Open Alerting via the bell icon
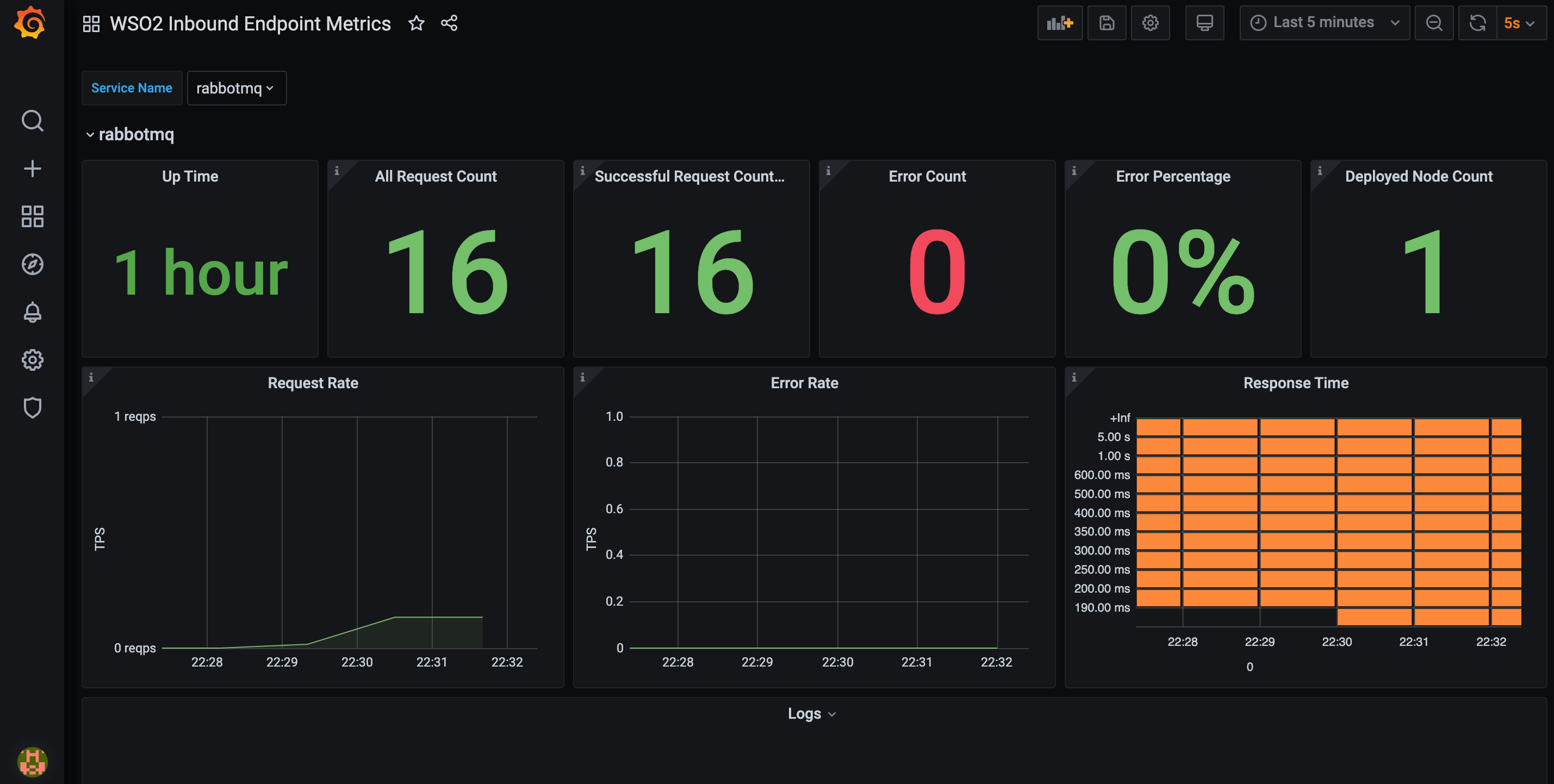The height and width of the screenshot is (784, 1554). [32, 312]
